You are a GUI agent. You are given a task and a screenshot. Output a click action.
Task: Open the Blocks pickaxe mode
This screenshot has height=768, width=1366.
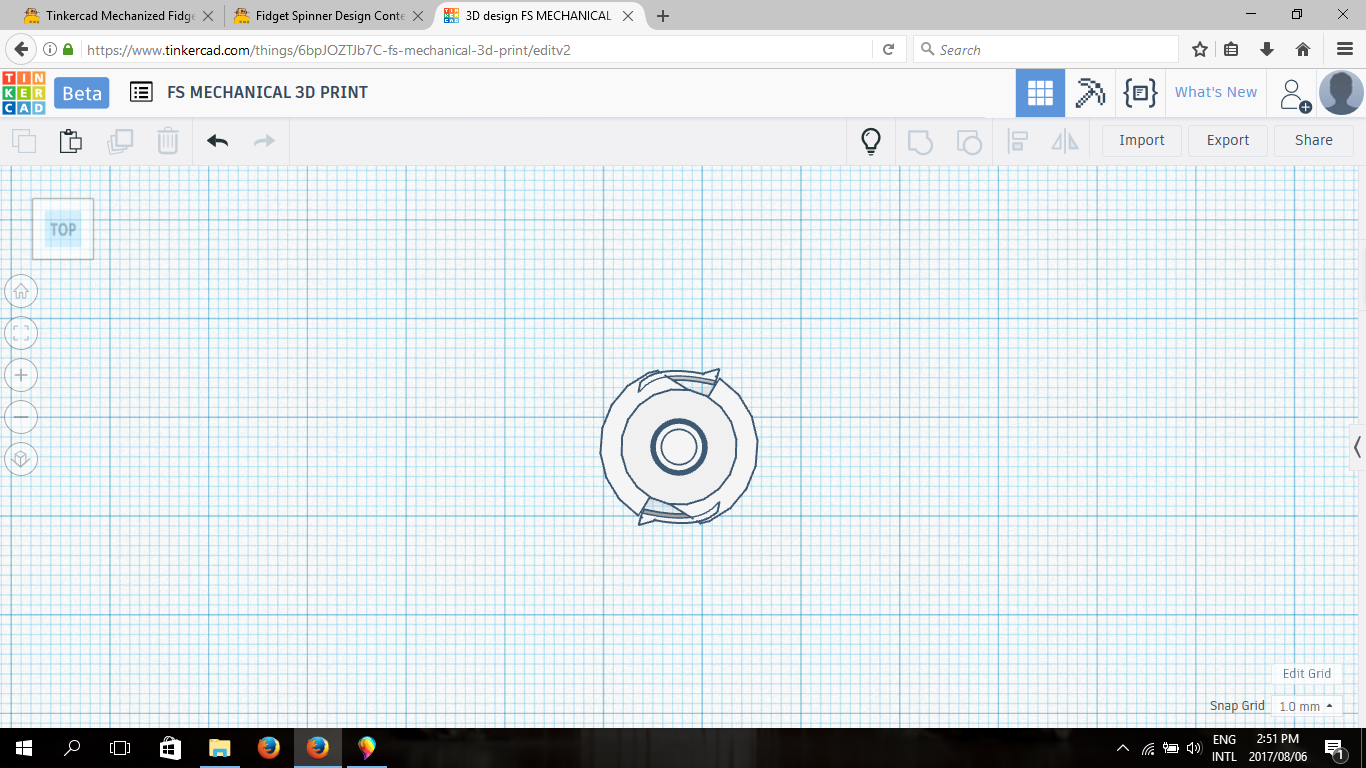(x=1089, y=93)
